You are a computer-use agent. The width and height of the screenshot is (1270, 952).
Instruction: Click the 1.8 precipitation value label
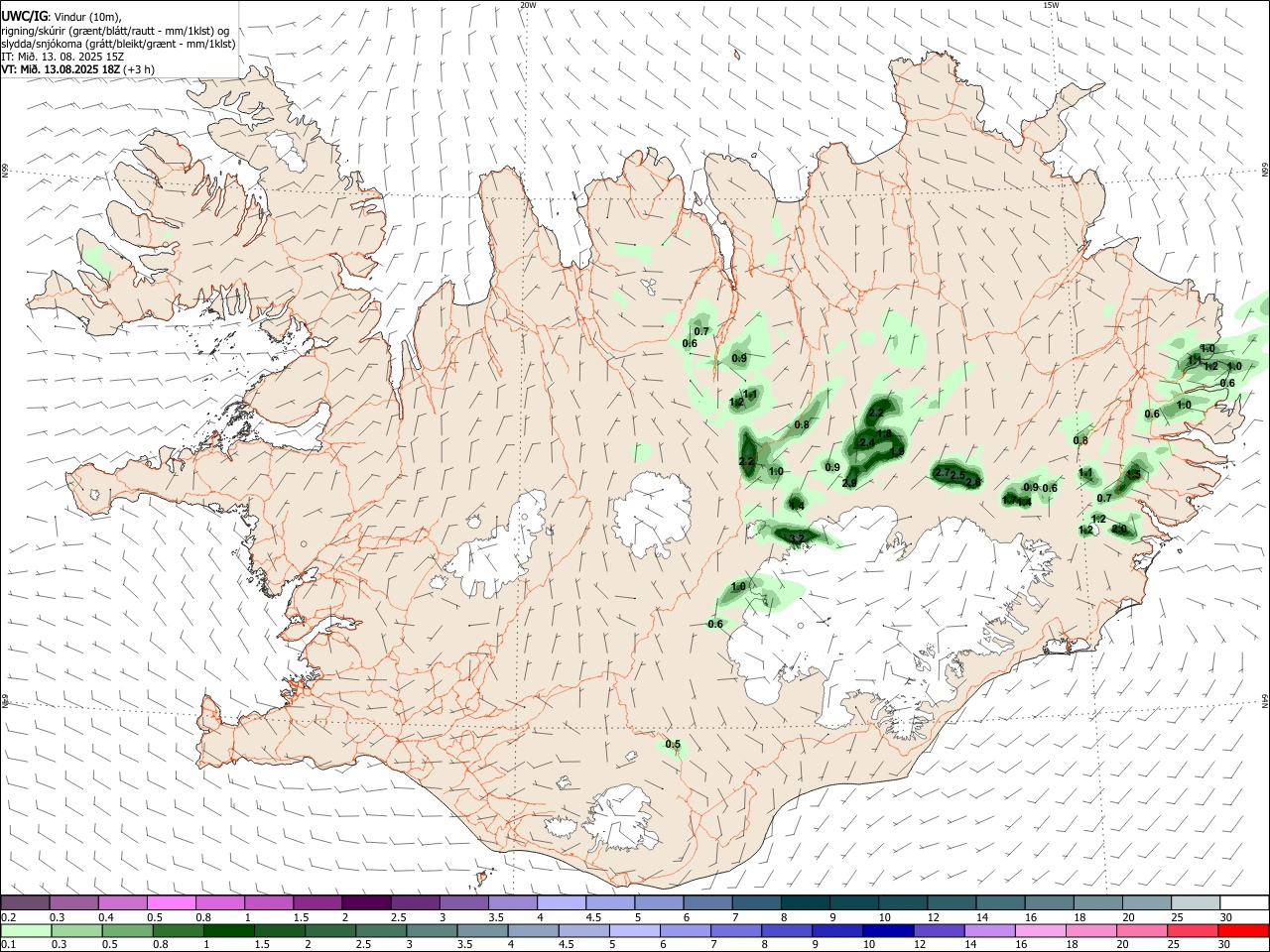pyautogui.click(x=885, y=433)
